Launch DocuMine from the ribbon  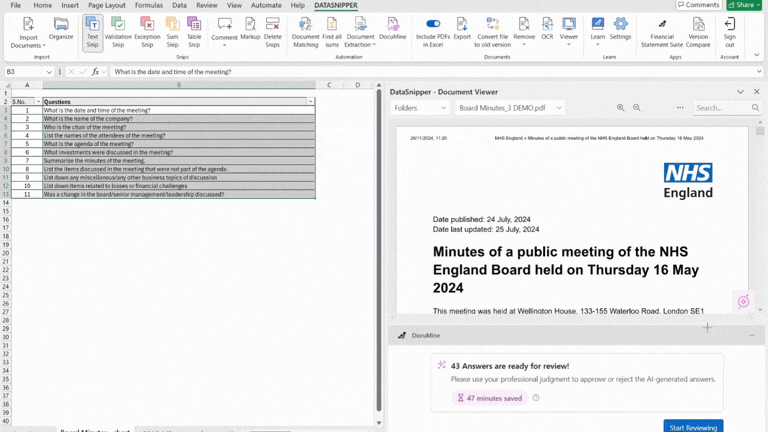pos(392,28)
